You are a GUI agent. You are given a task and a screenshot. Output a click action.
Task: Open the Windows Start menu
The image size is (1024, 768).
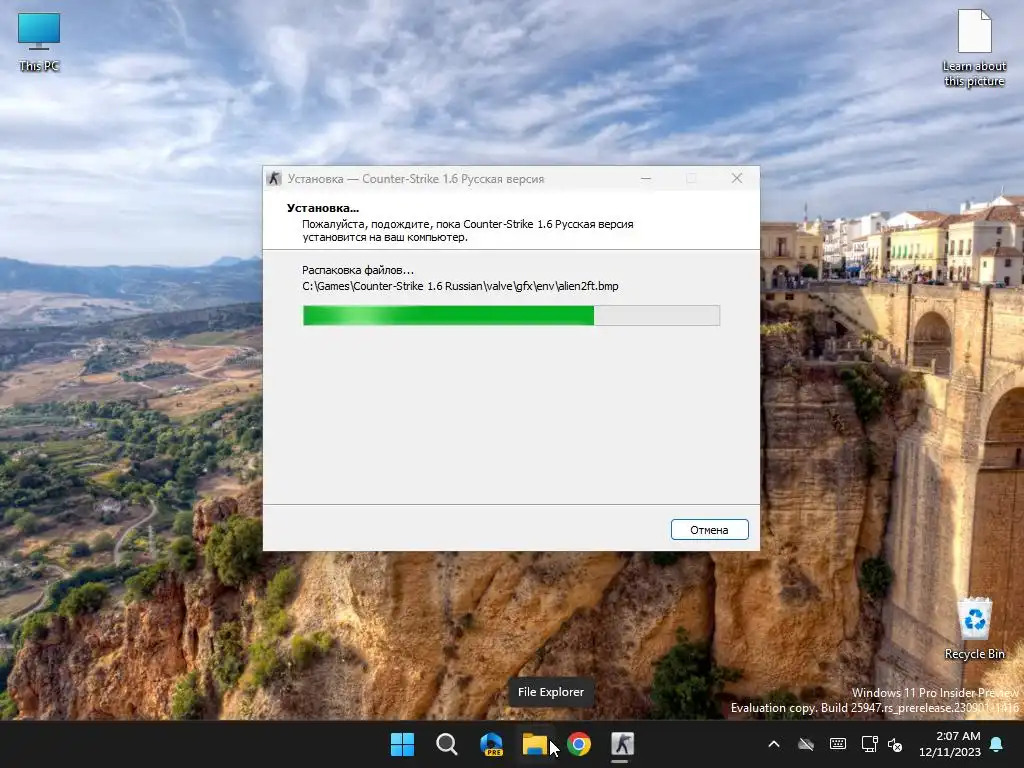click(402, 744)
